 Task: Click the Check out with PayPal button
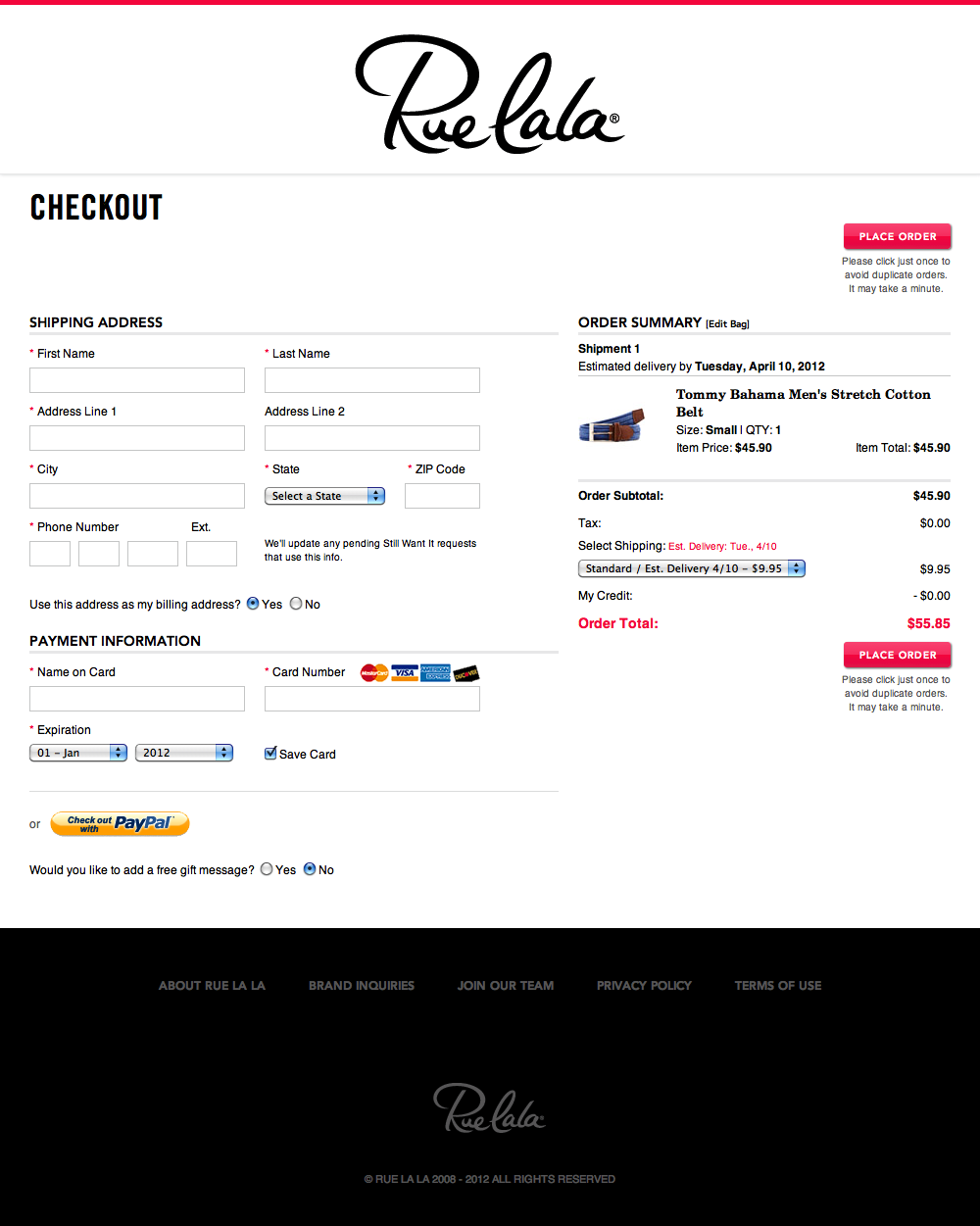coord(120,823)
